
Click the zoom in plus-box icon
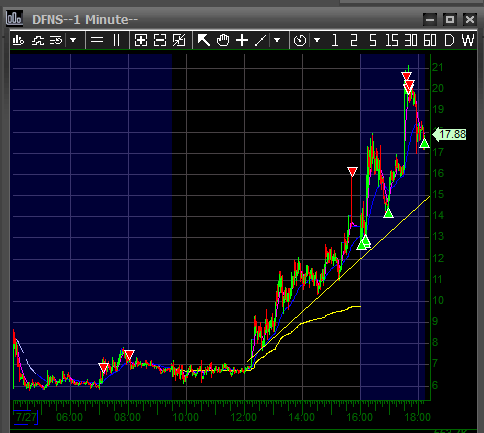click(141, 41)
